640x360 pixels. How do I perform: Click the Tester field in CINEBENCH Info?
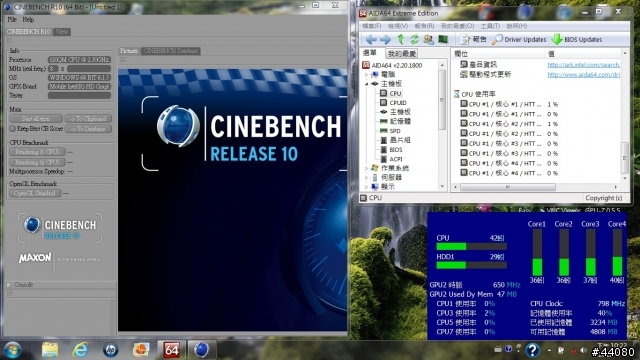tap(79, 96)
